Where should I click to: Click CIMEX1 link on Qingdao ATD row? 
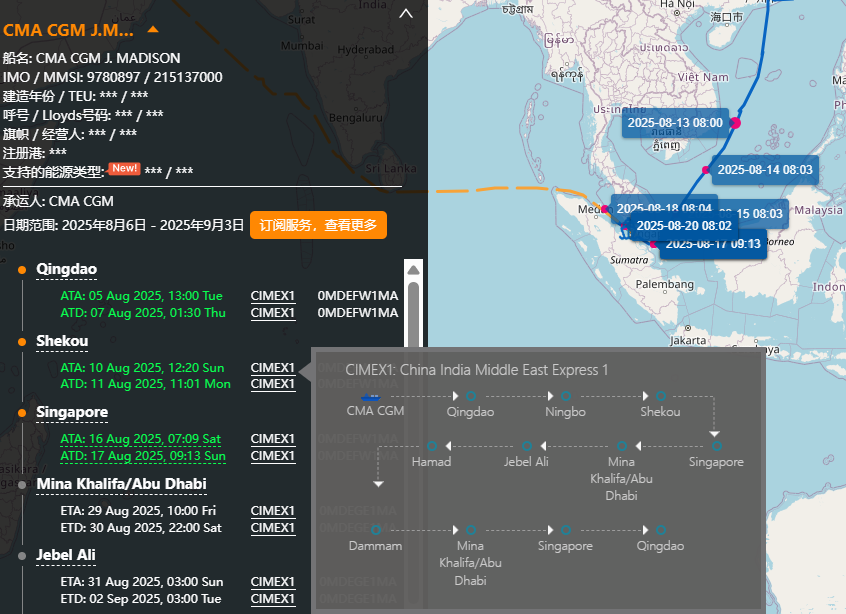[x=273, y=313]
